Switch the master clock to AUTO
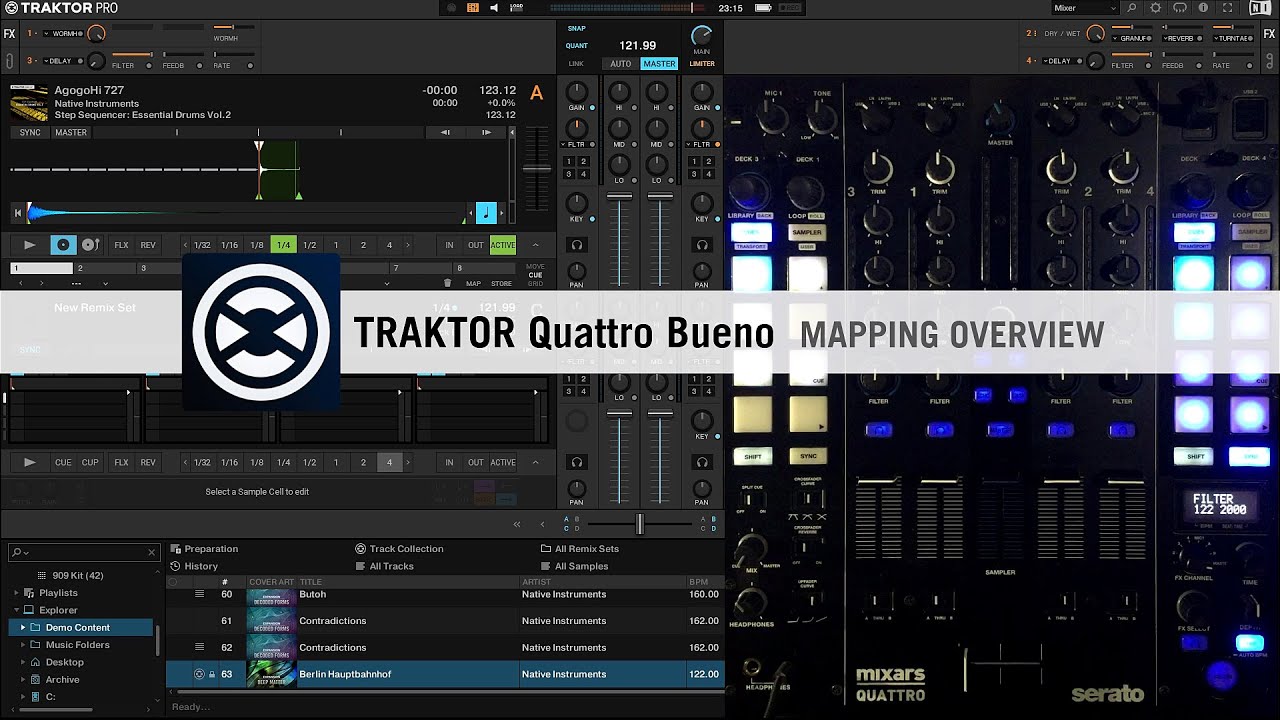 [621, 64]
